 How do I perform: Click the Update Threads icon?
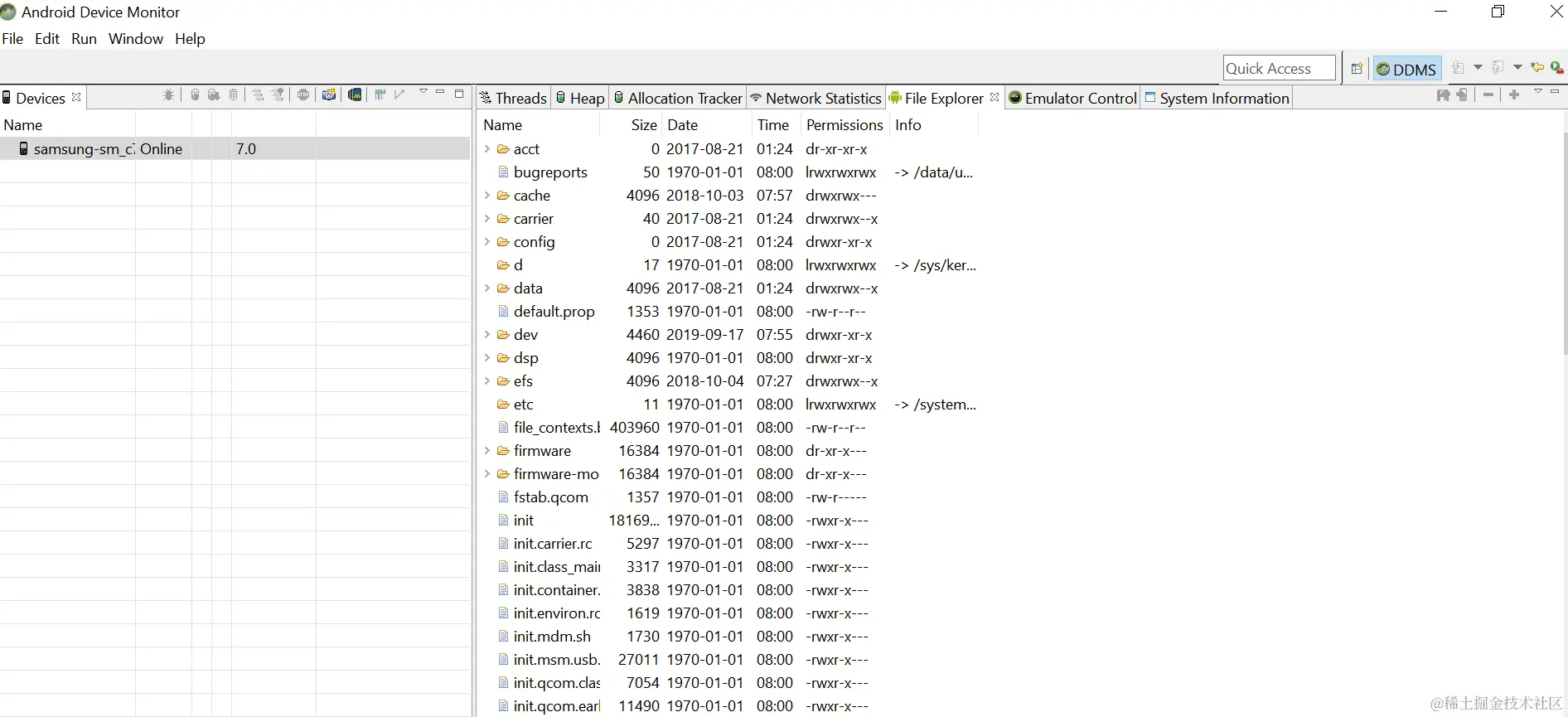[x=259, y=95]
